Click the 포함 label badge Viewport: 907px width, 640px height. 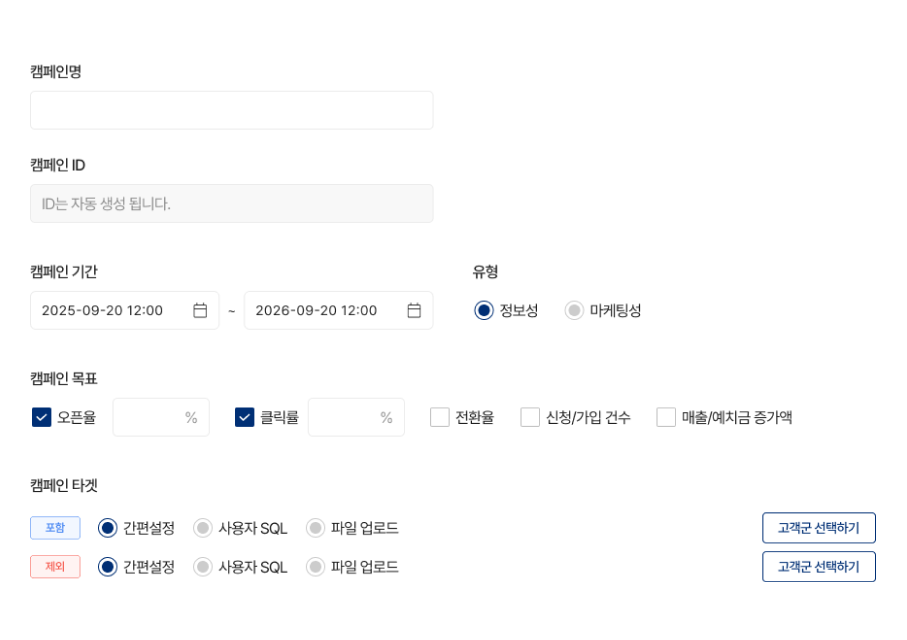[x=54, y=527]
